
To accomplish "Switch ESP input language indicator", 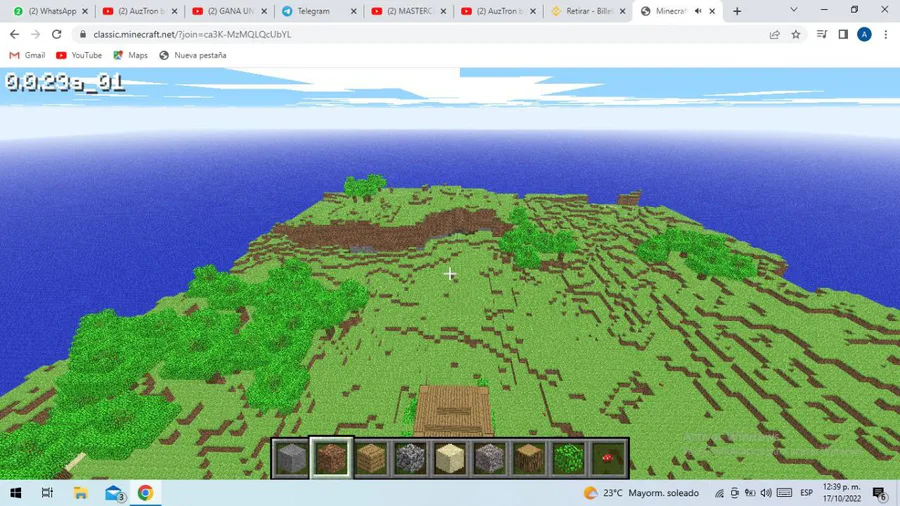I will (x=806, y=493).
